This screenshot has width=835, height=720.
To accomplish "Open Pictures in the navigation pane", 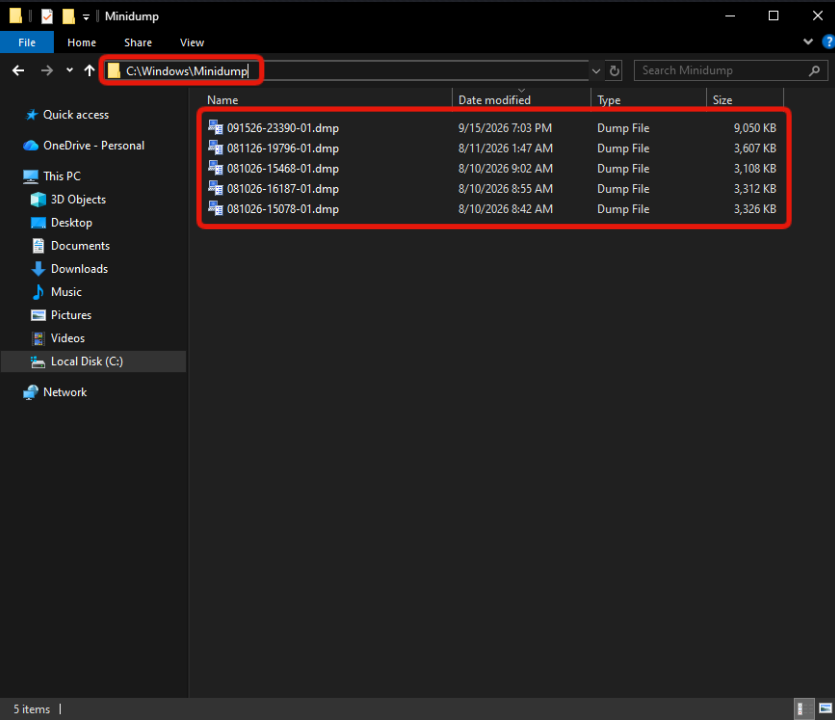I will 71,315.
